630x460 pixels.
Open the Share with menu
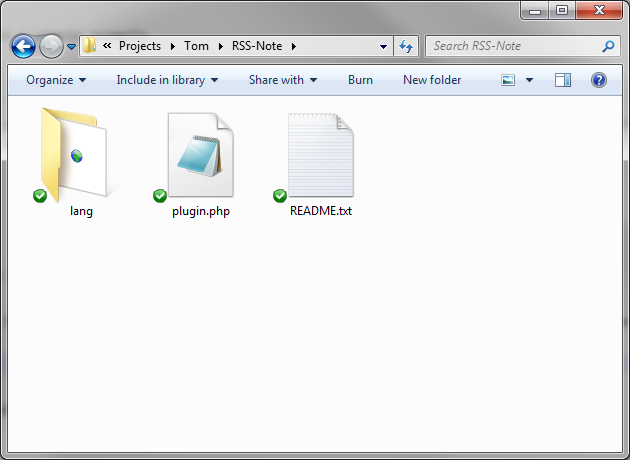pyautogui.click(x=283, y=80)
